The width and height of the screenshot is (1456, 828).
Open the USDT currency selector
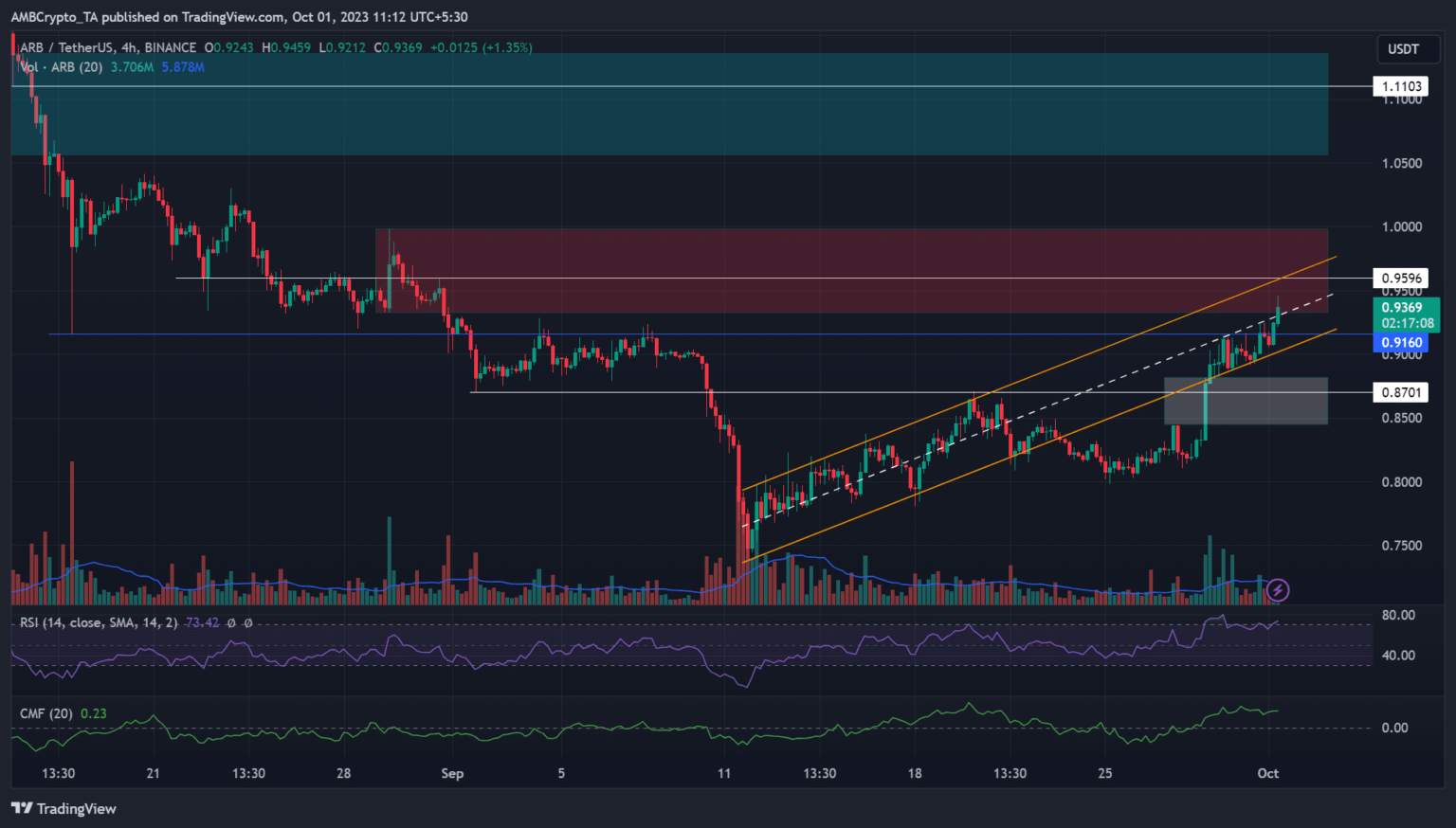(x=1403, y=49)
